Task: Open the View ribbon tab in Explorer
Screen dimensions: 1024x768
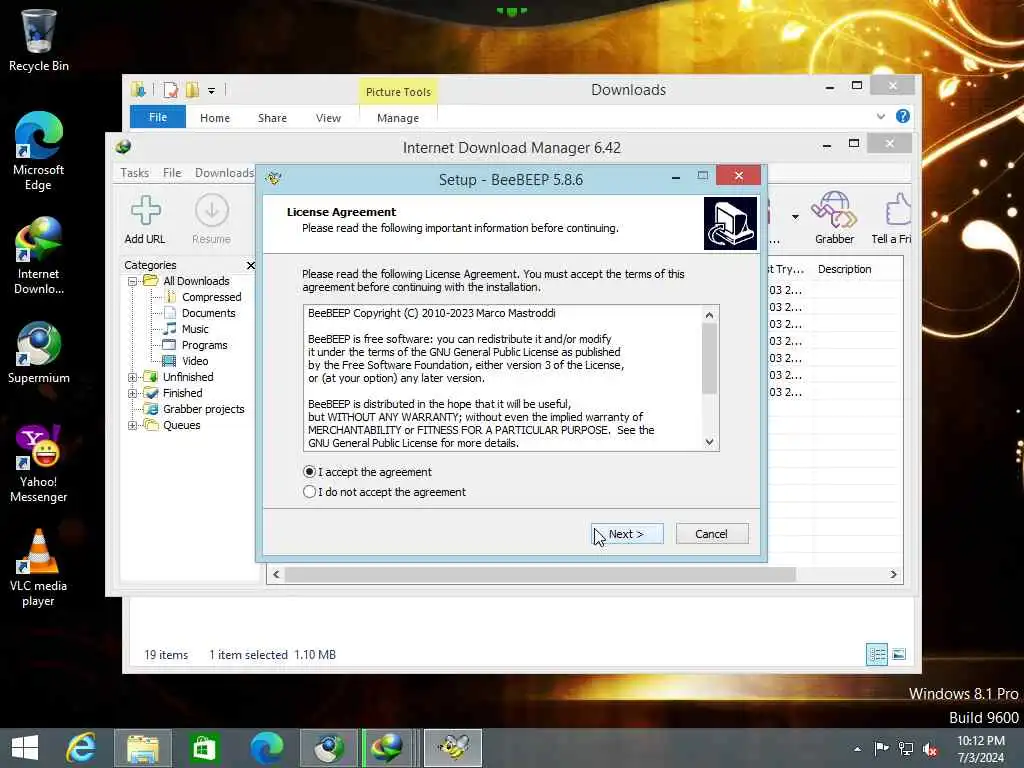Action: coord(328,118)
